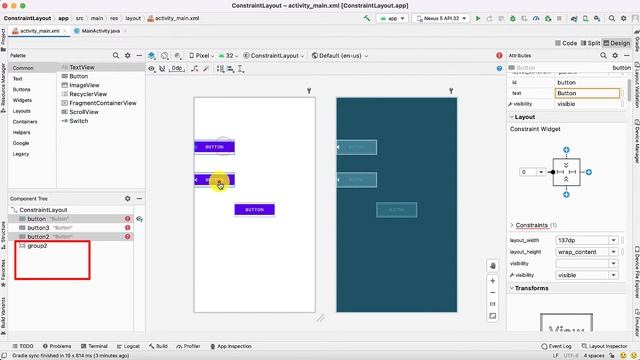Open the Layout Inspector tool window

tap(604, 346)
